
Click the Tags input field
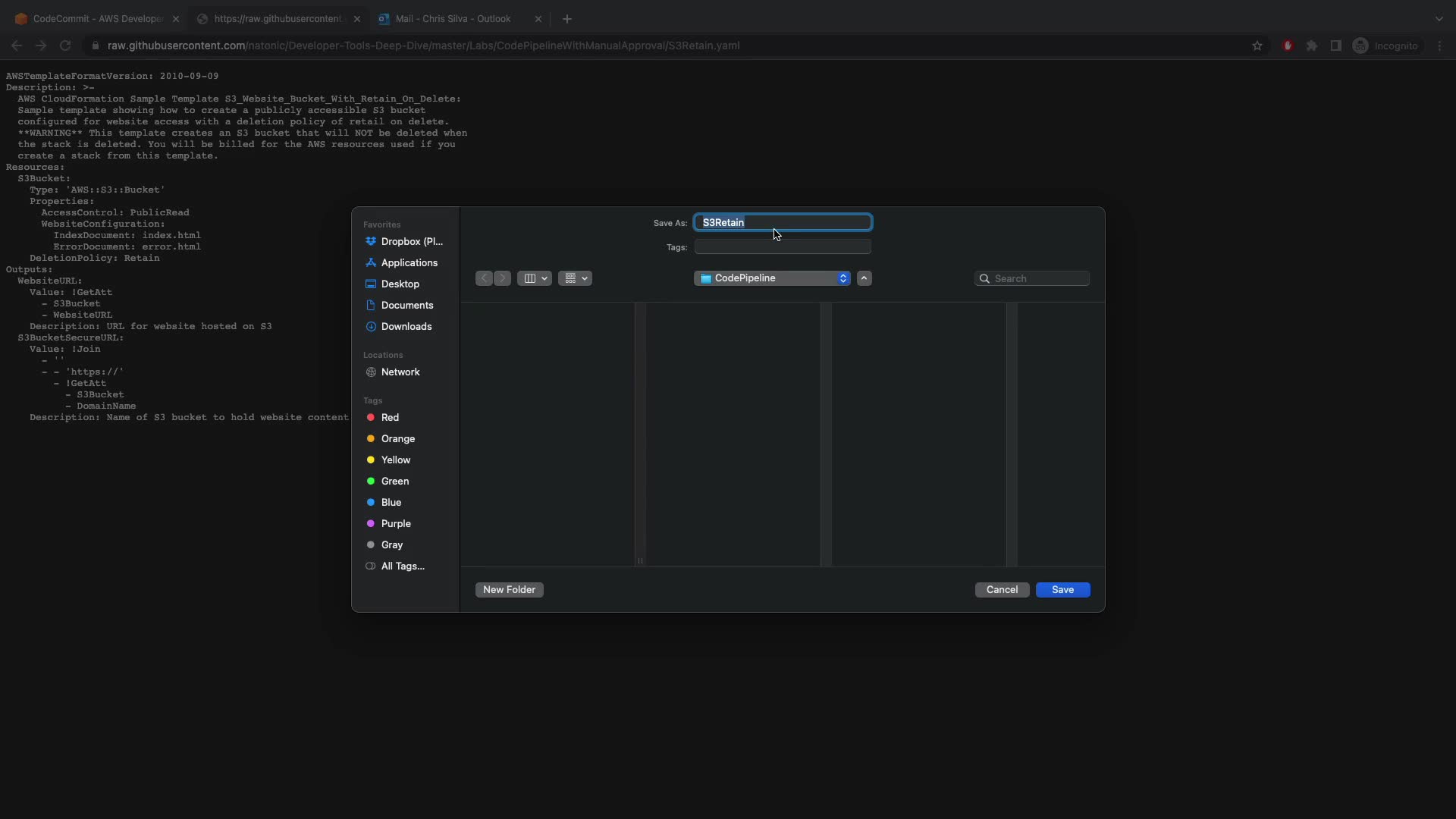783,247
